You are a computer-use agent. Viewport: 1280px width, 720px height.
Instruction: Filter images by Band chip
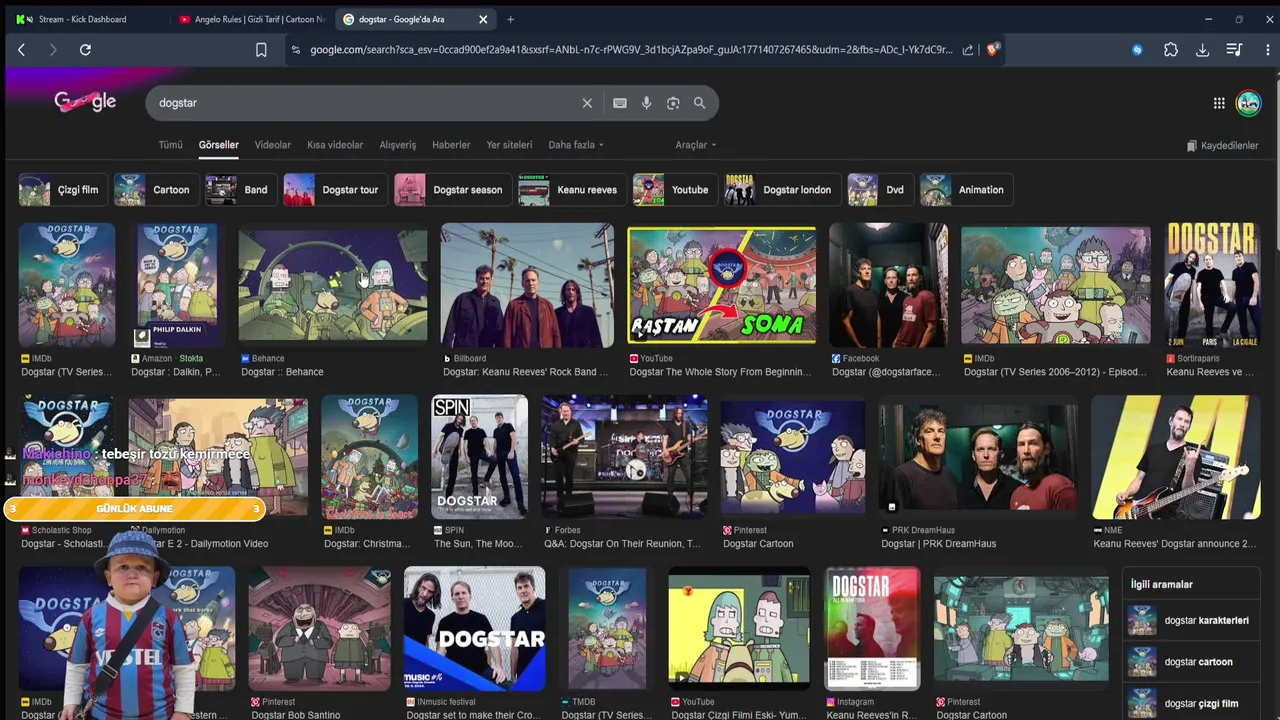[240, 190]
